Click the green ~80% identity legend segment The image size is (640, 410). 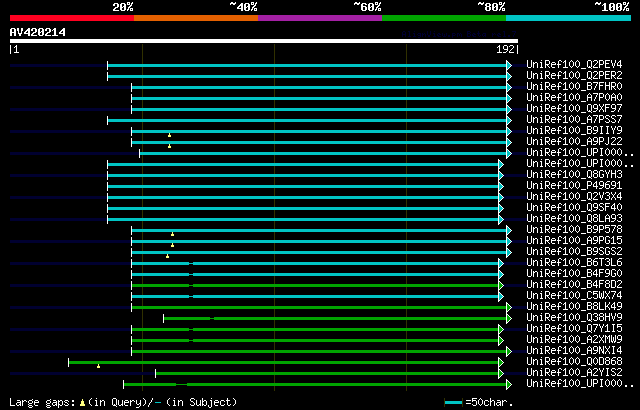click(x=444, y=18)
